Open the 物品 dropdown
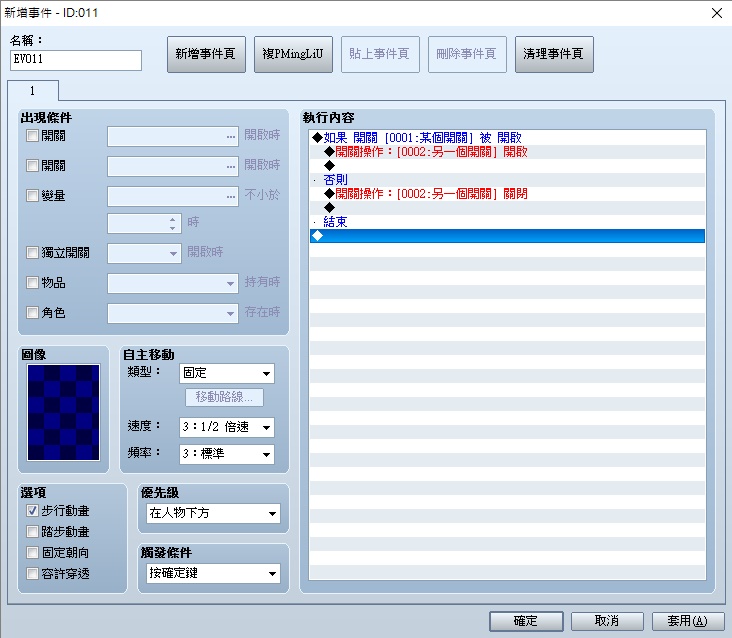The image size is (732, 638). coord(173,283)
